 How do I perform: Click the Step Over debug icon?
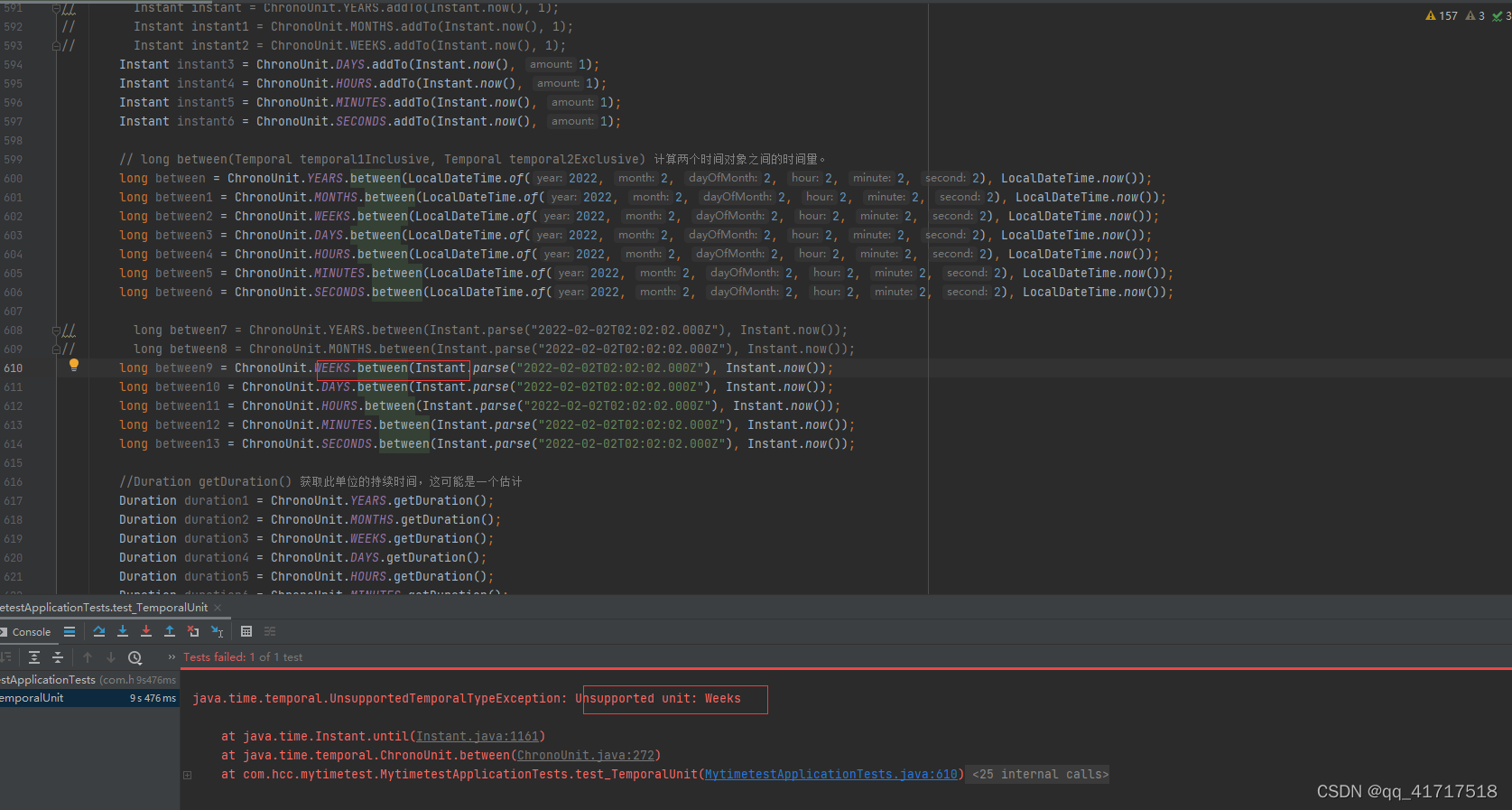(99, 632)
